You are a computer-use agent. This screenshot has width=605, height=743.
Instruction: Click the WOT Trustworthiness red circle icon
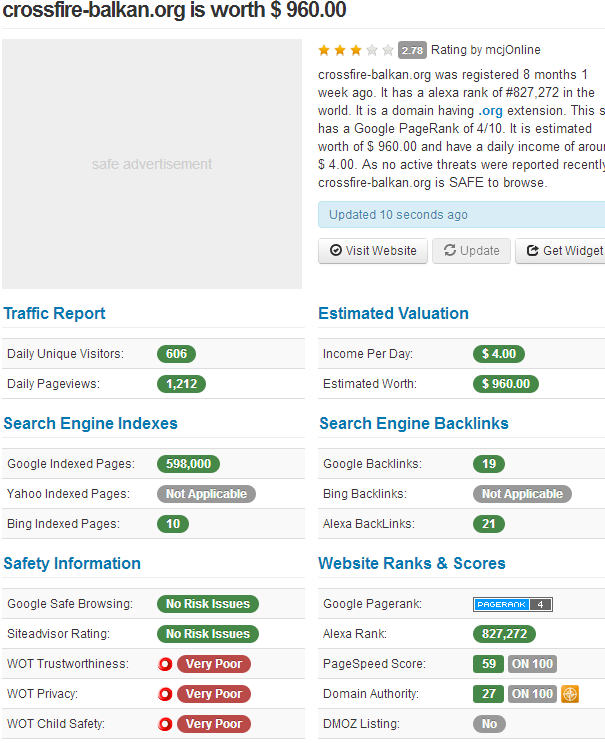[165, 664]
